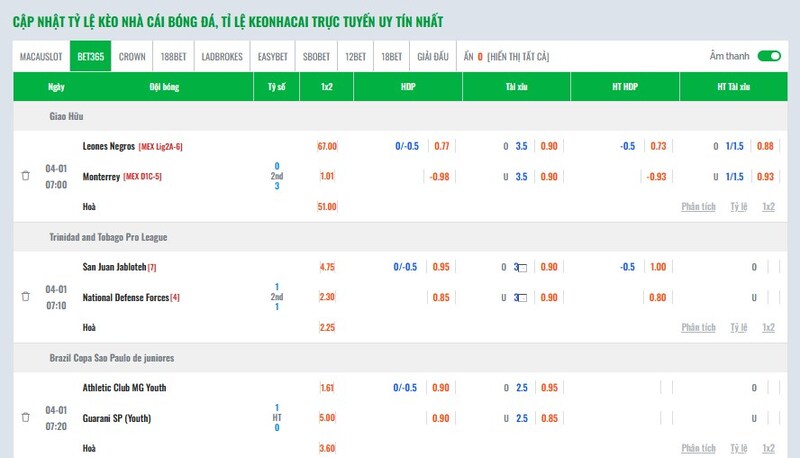Select Monterrey's 1.01 win odds
This screenshot has height=458, width=800.
[x=327, y=176]
